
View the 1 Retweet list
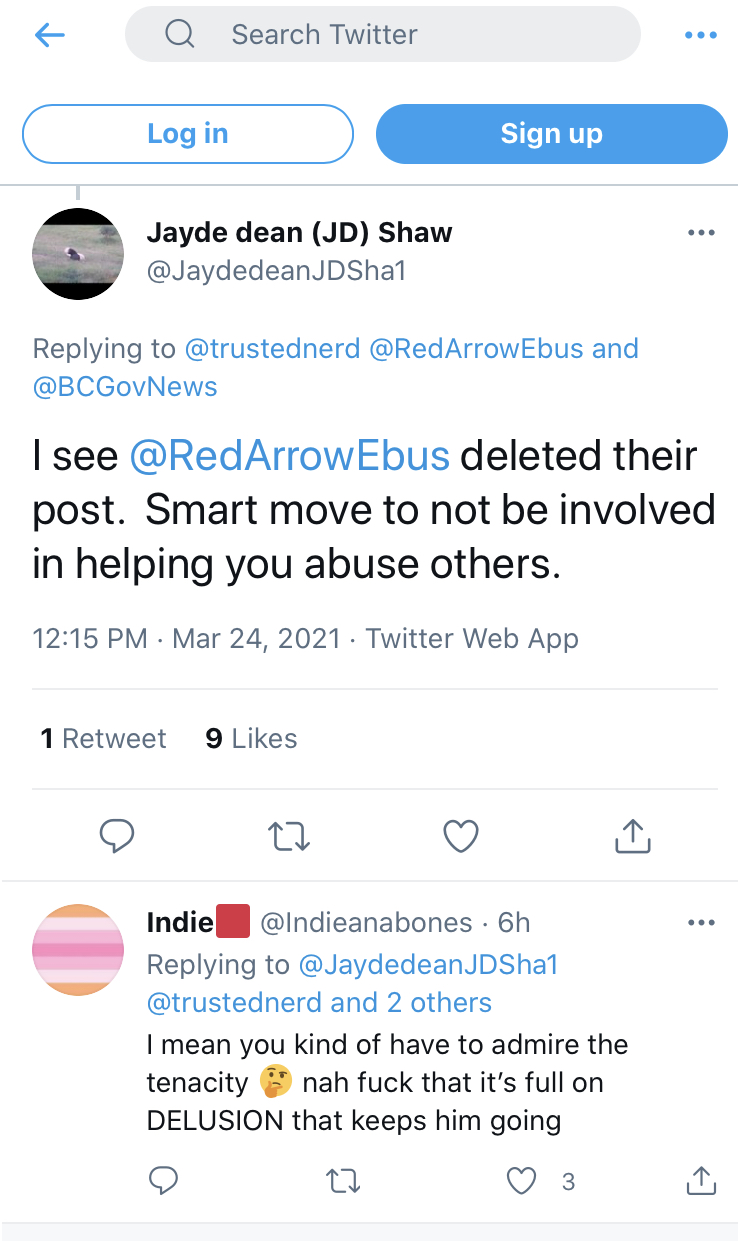(103, 739)
